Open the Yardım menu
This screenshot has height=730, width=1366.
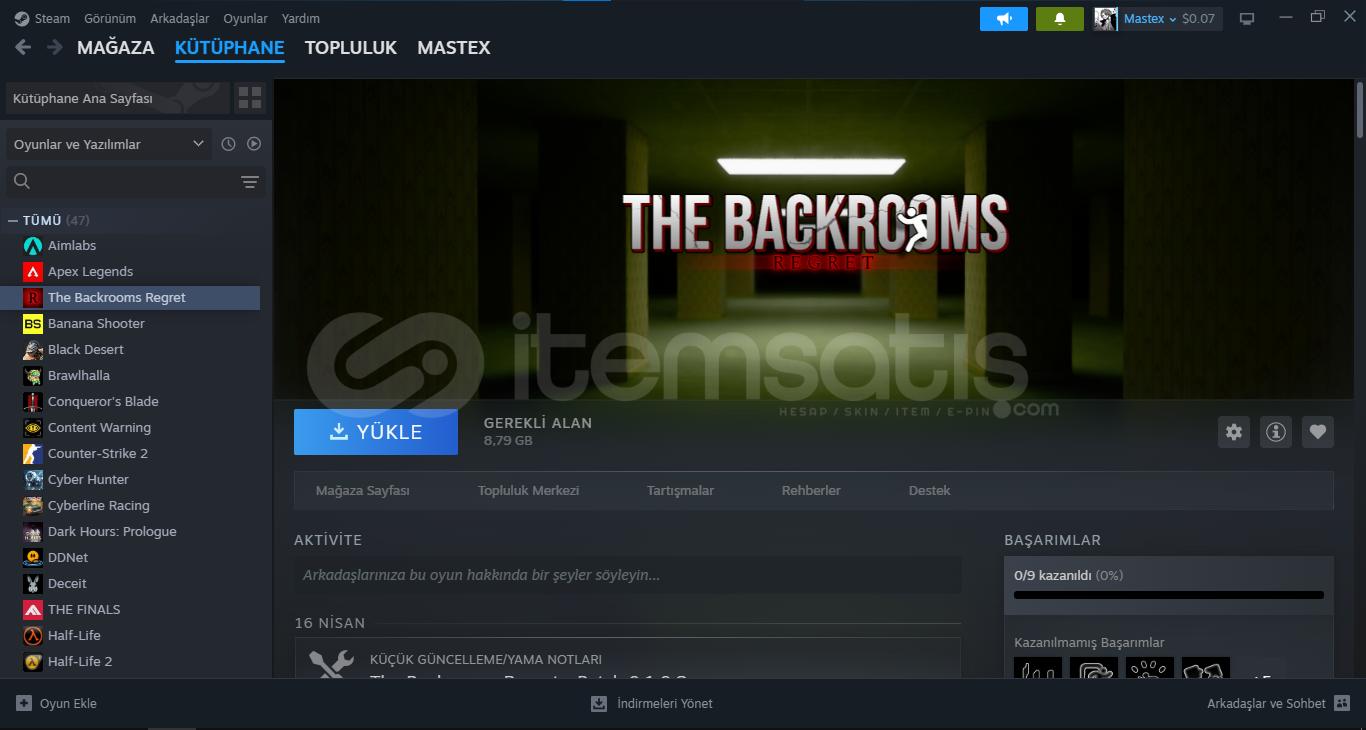[x=301, y=19]
